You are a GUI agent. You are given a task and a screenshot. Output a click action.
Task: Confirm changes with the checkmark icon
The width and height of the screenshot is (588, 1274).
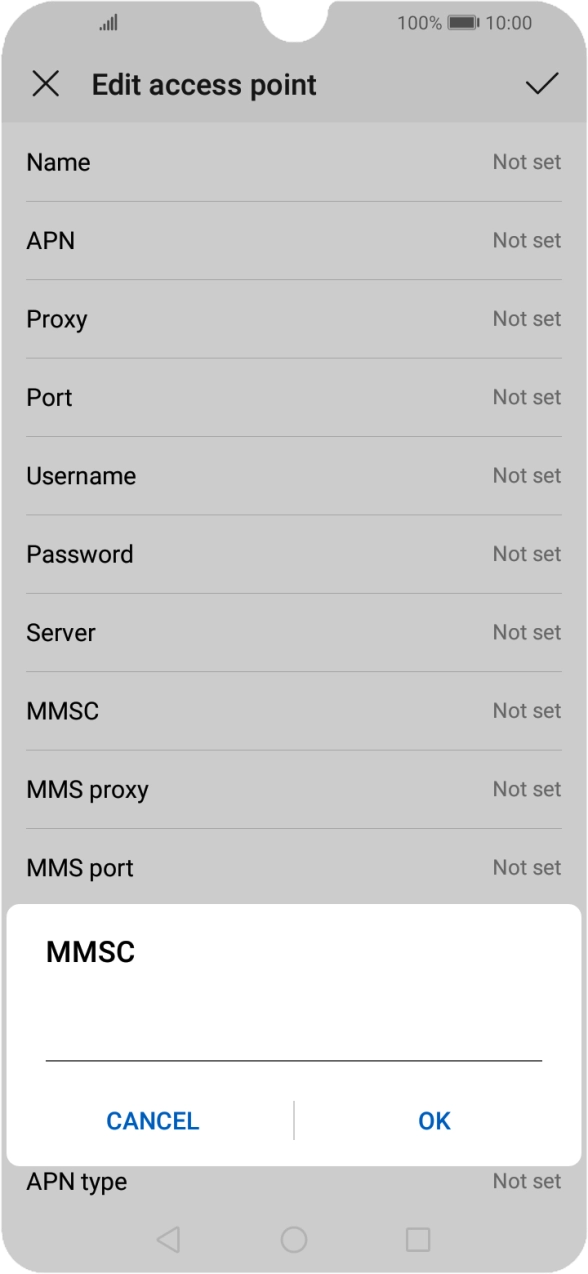coord(541,85)
